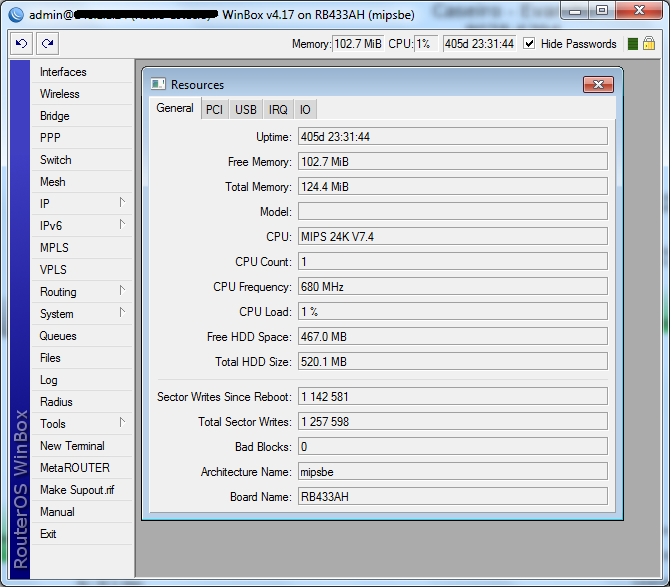Open the Manual menu item
This screenshot has height=587, width=670.
(82, 512)
